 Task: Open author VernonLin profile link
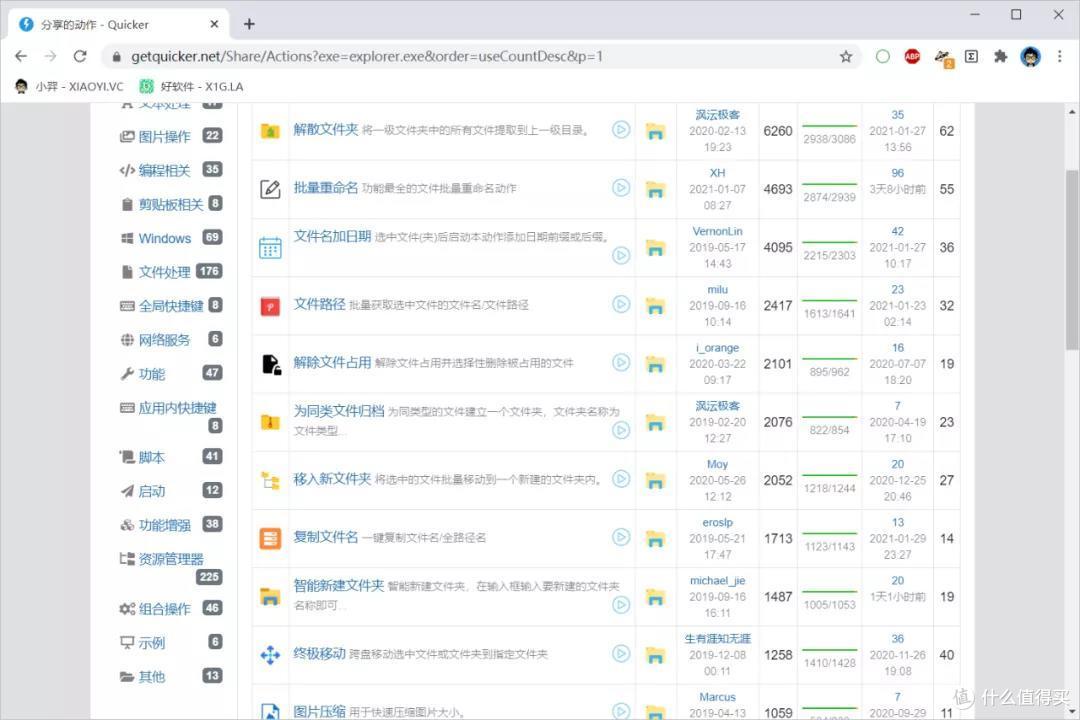click(x=717, y=231)
